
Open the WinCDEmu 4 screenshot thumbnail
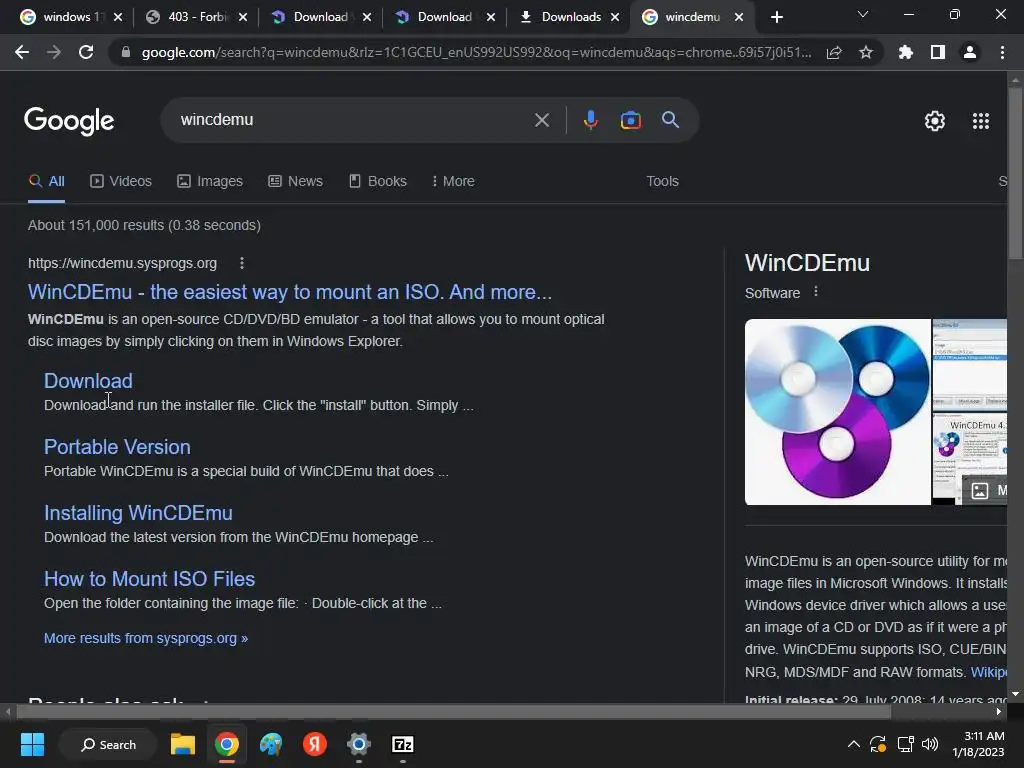(969, 458)
